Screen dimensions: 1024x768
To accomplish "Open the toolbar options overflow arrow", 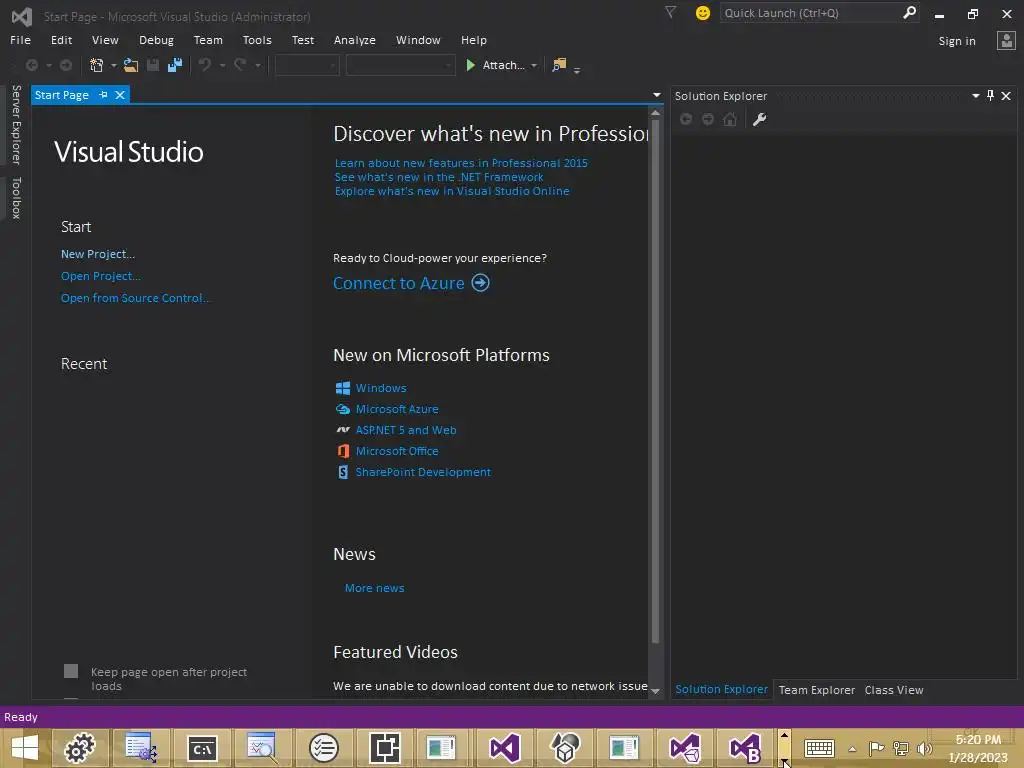I will (577, 69).
